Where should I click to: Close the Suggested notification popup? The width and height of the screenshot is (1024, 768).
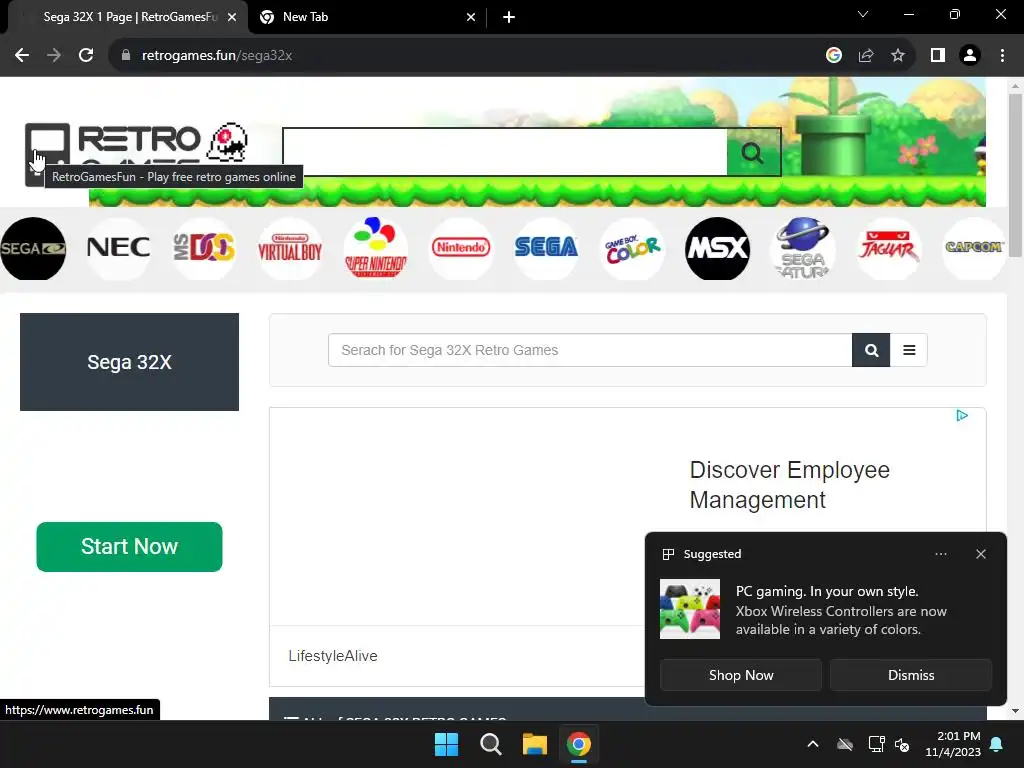(981, 554)
